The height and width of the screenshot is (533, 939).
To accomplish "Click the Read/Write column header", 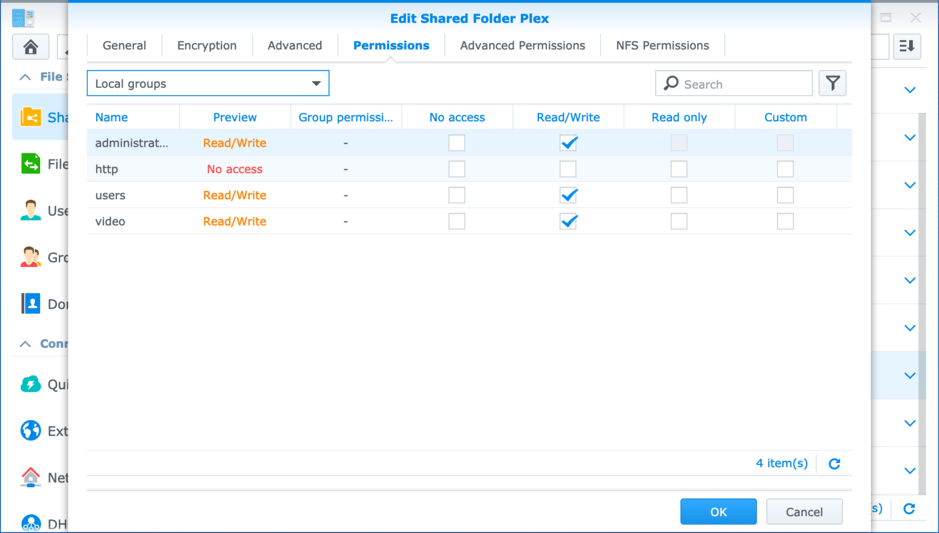I will click(568, 117).
